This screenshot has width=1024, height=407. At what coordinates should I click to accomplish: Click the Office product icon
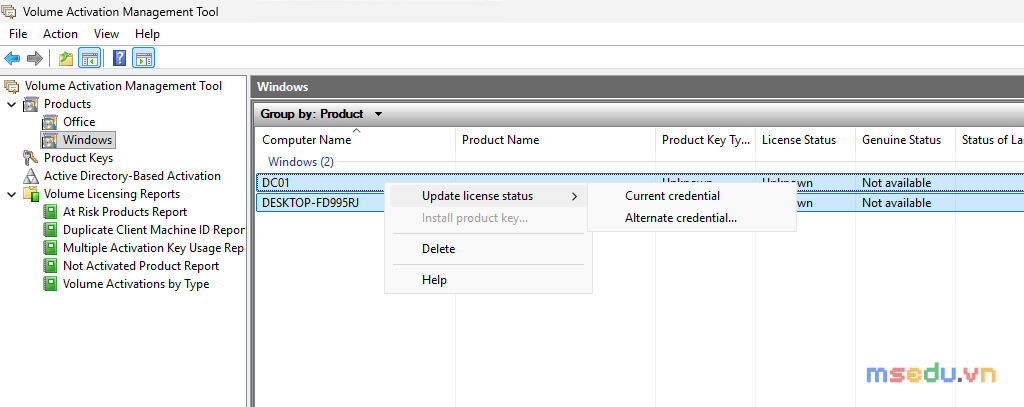[x=50, y=122]
